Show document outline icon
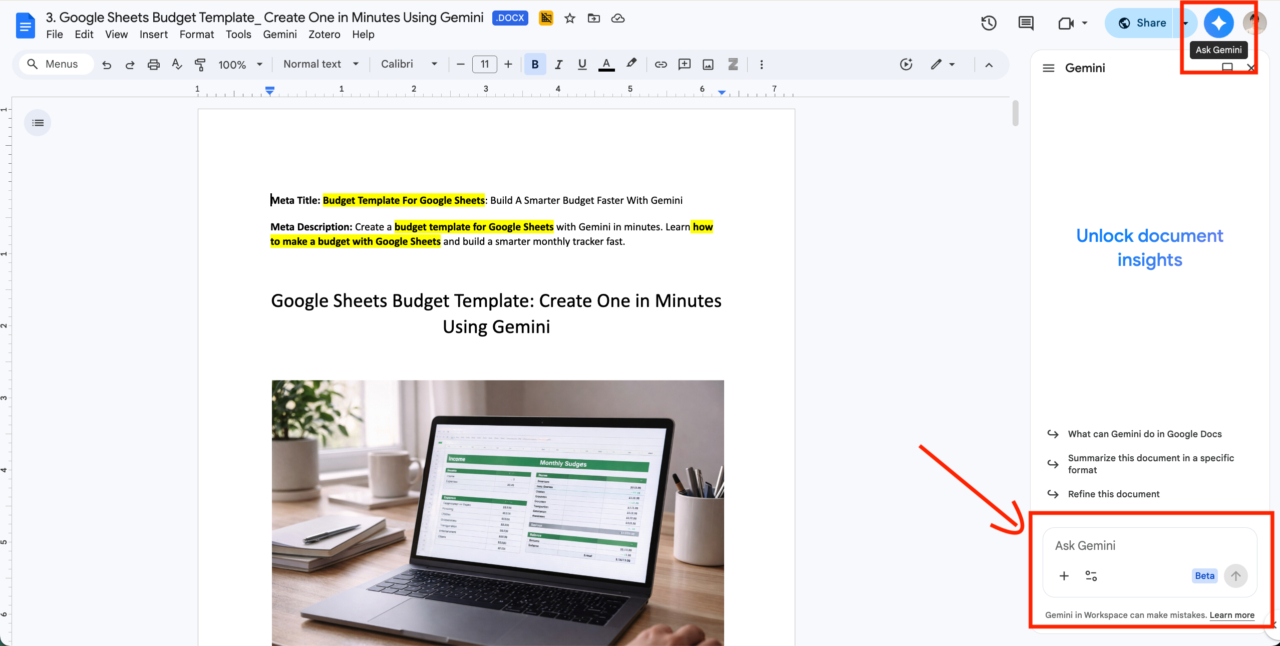Image resolution: width=1280 pixels, height=646 pixels. 38,123
